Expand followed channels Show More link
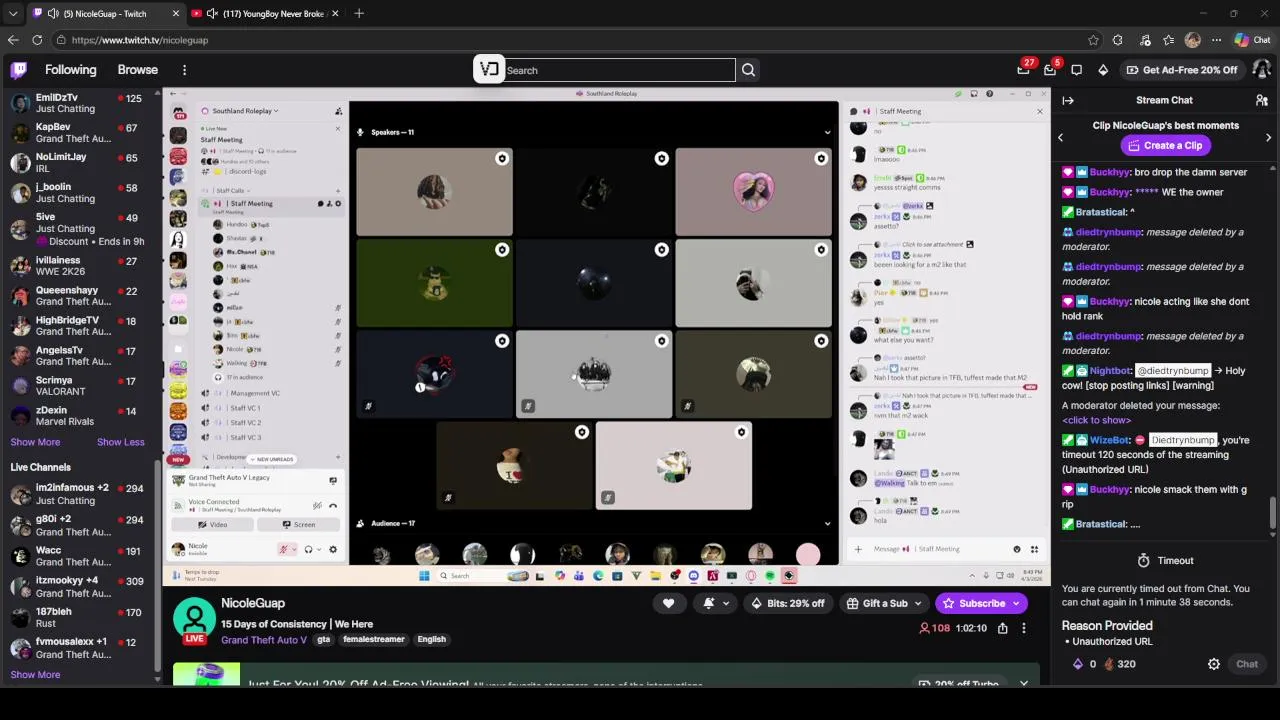The width and height of the screenshot is (1280, 720). click(x=35, y=442)
